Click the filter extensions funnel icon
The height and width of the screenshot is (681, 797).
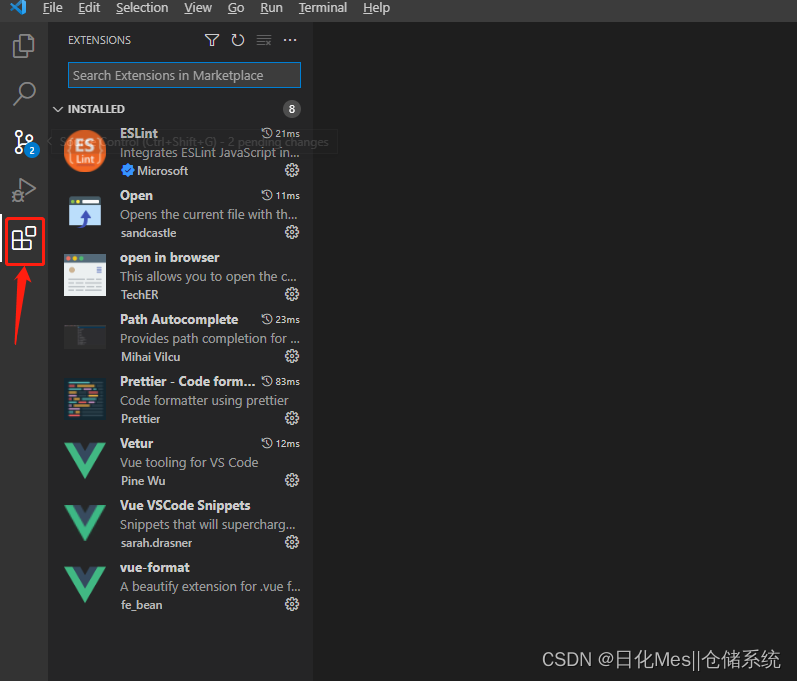click(212, 40)
